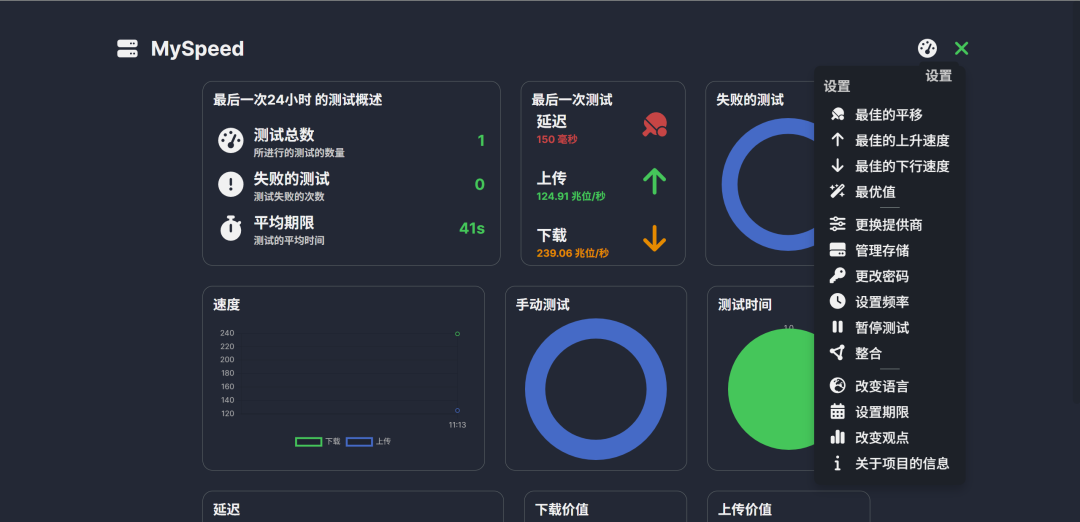
Task: Click the clock icon beside 设置频率
Action: click(x=838, y=301)
